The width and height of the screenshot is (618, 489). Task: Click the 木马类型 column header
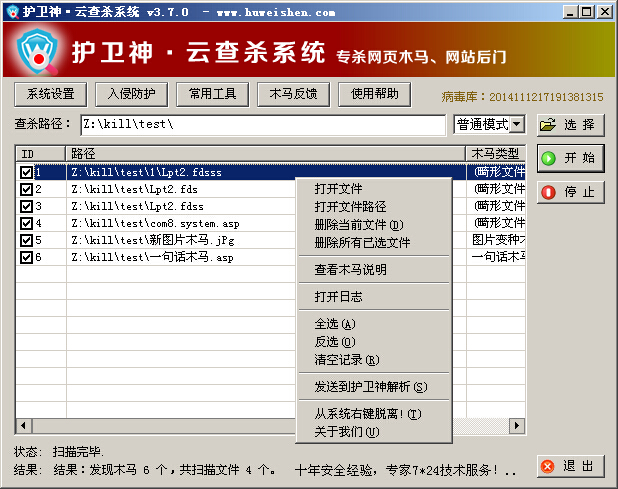pyautogui.click(x=495, y=153)
